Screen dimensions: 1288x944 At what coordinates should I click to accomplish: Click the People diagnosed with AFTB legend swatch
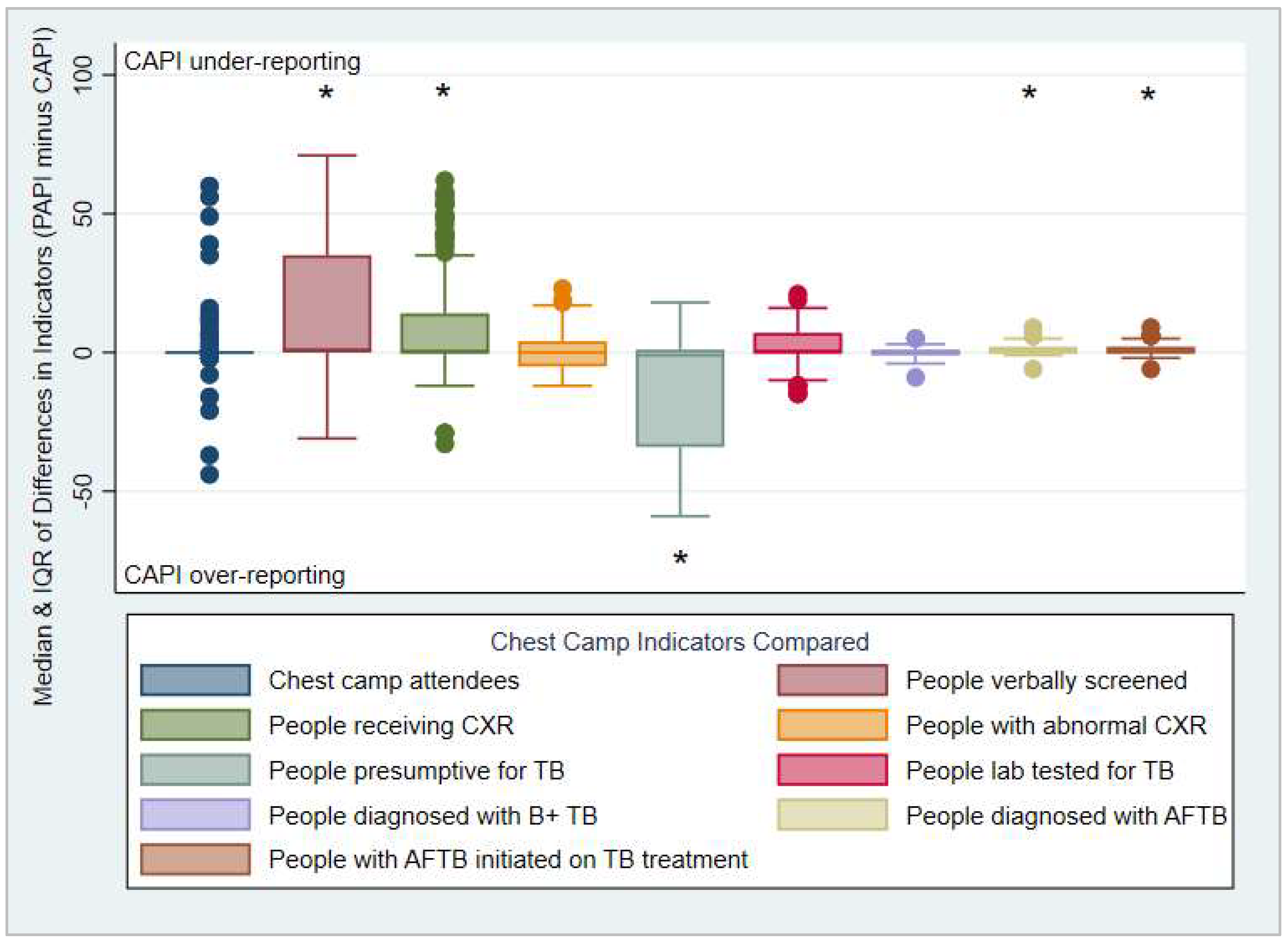(x=832, y=815)
